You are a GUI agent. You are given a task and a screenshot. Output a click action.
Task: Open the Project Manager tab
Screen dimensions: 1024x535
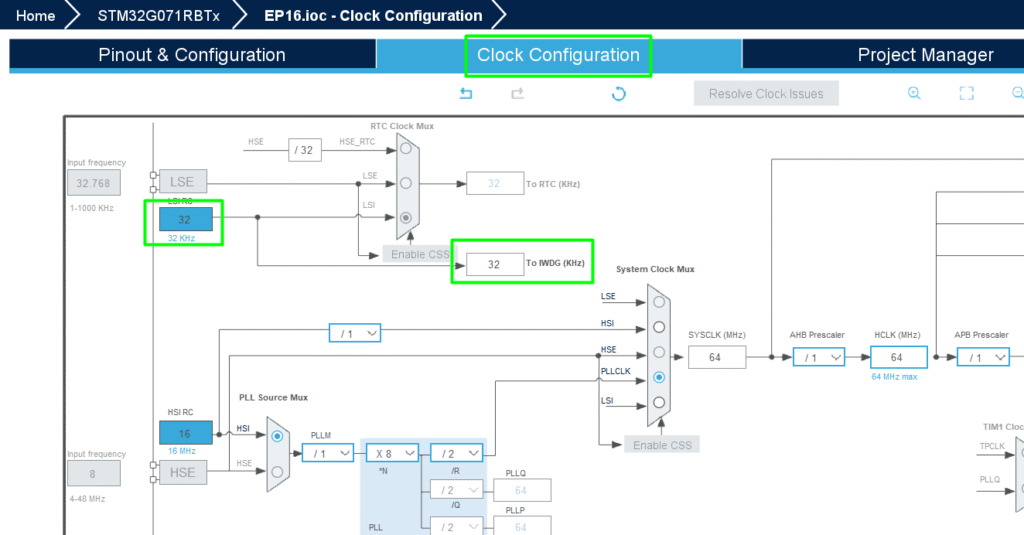925,55
